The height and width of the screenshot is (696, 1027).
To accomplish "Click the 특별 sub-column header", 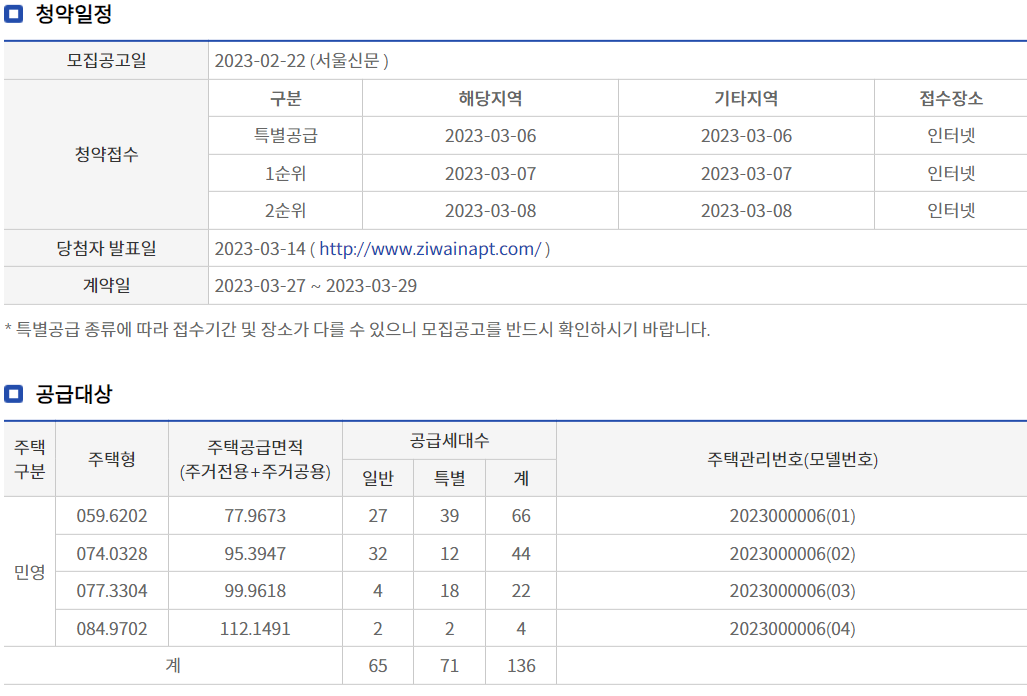I will coord(449,479).
